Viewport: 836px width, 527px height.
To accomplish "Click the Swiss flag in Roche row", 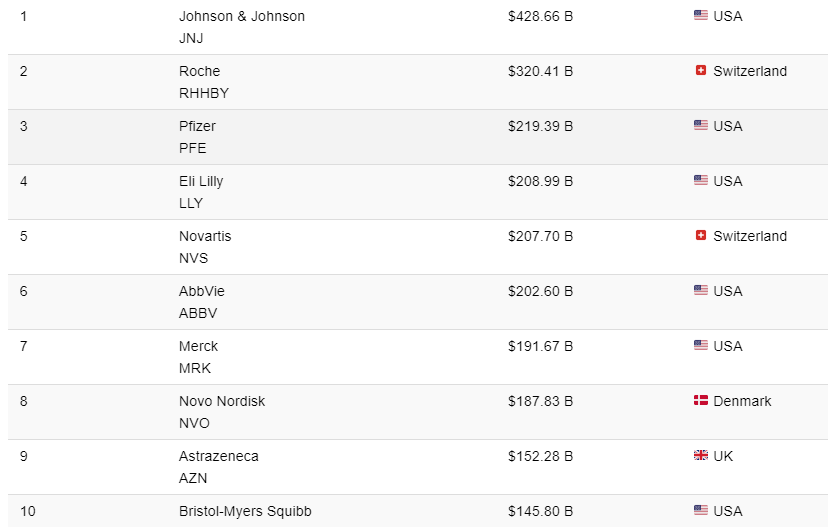I will [700, 71].
